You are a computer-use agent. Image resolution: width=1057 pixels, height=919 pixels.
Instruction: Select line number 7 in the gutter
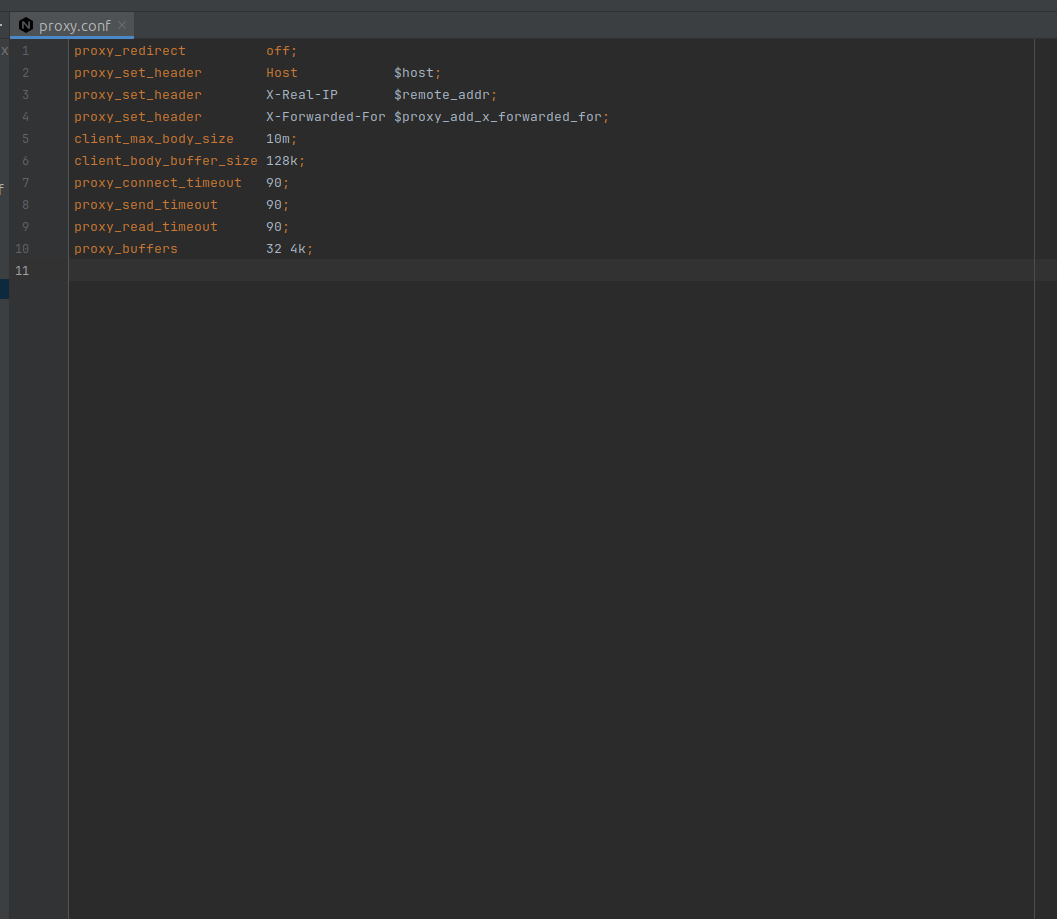[25, 182]
